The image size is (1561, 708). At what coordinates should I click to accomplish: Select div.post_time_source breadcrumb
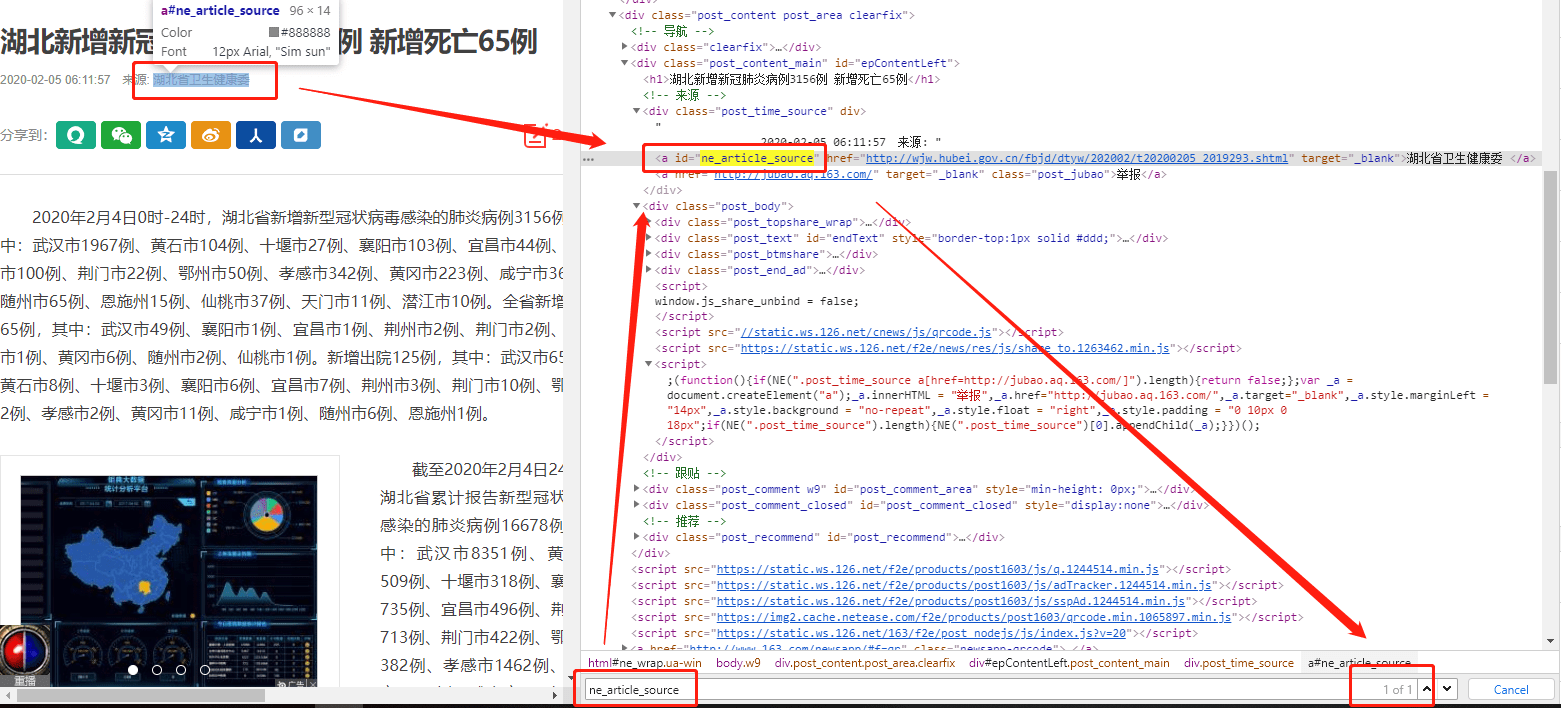(x=1239, y=663)
